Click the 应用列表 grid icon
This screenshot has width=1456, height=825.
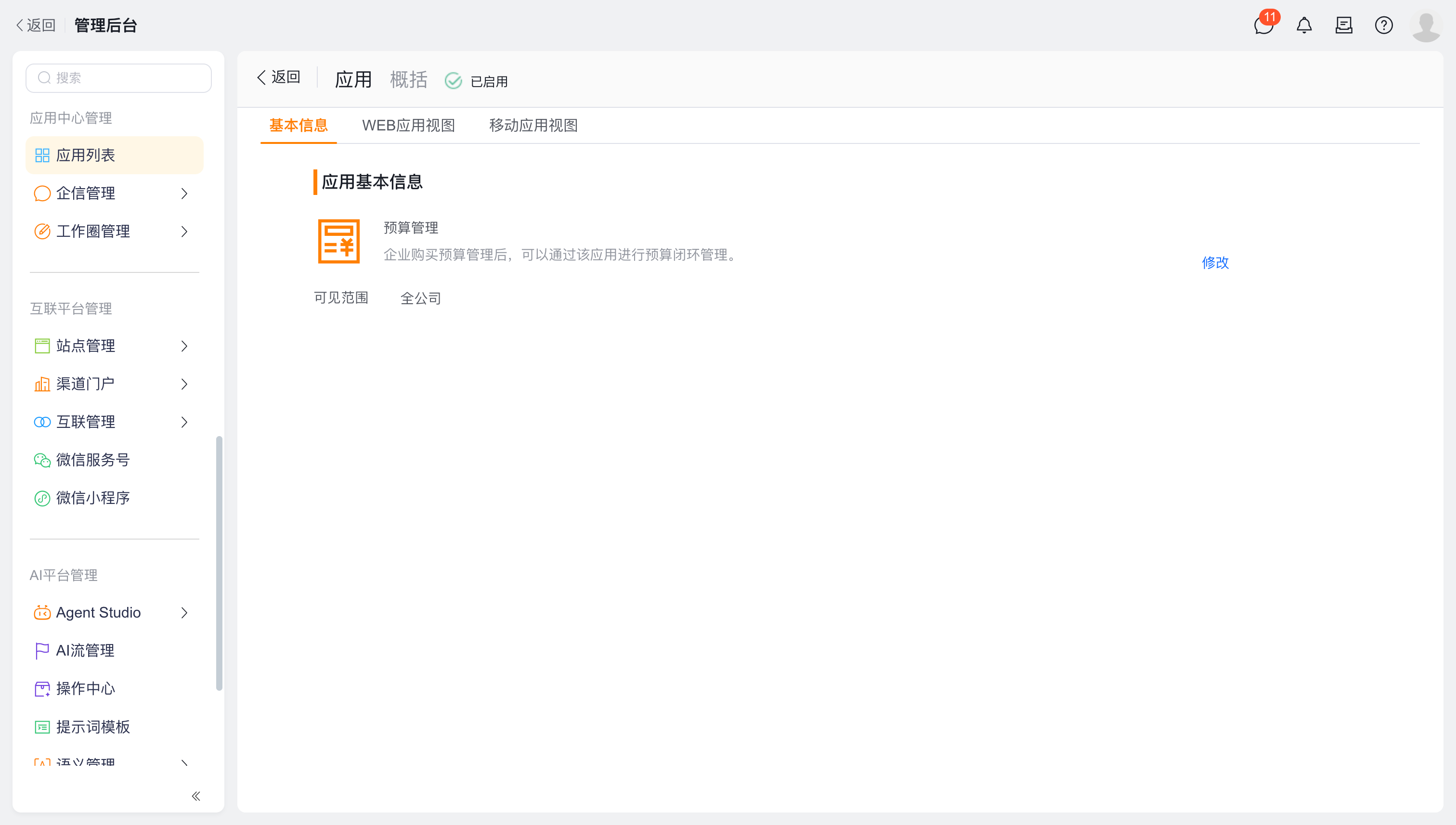[42, 155]
